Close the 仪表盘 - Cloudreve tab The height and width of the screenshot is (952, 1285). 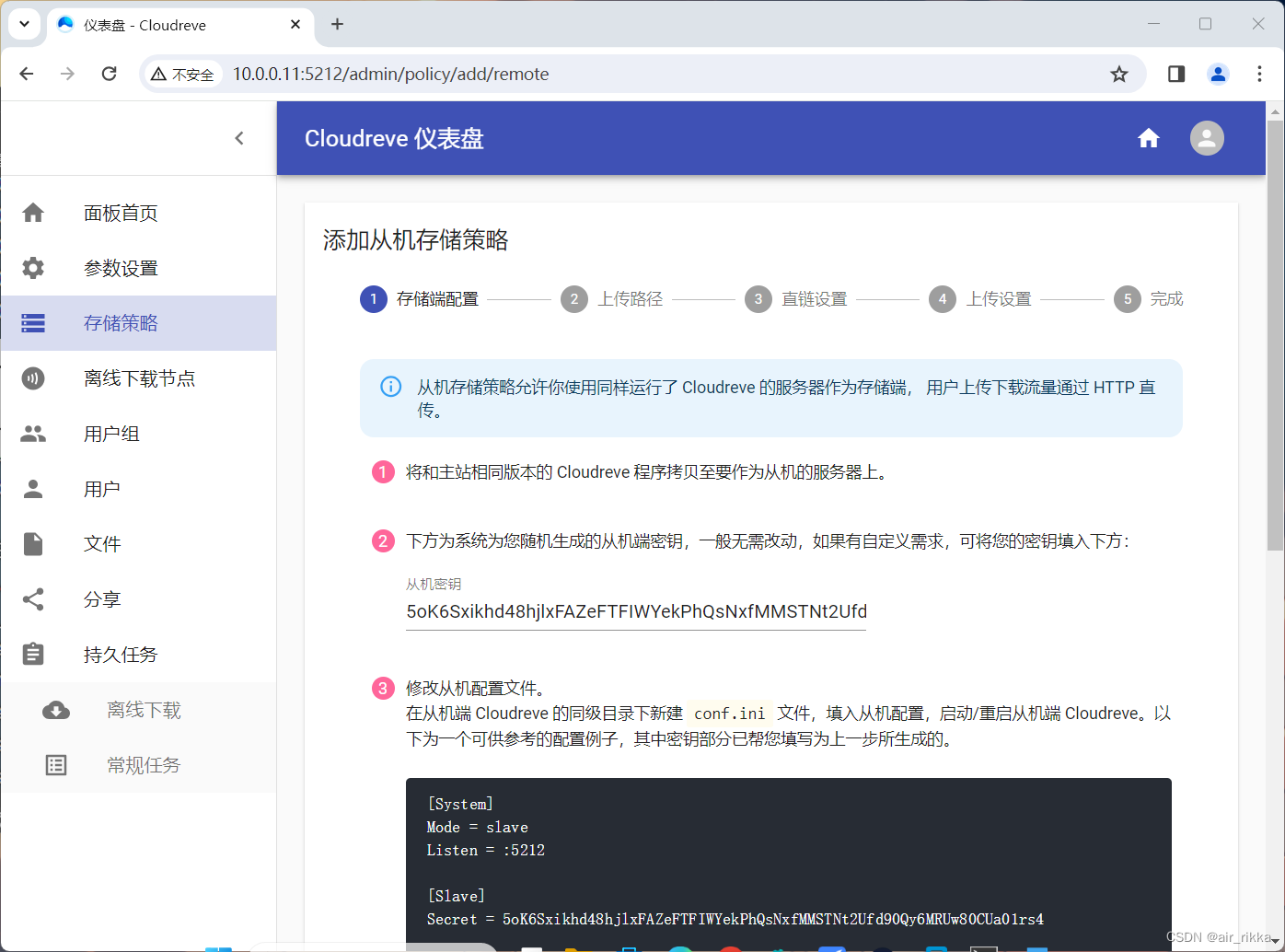point(295,24)
